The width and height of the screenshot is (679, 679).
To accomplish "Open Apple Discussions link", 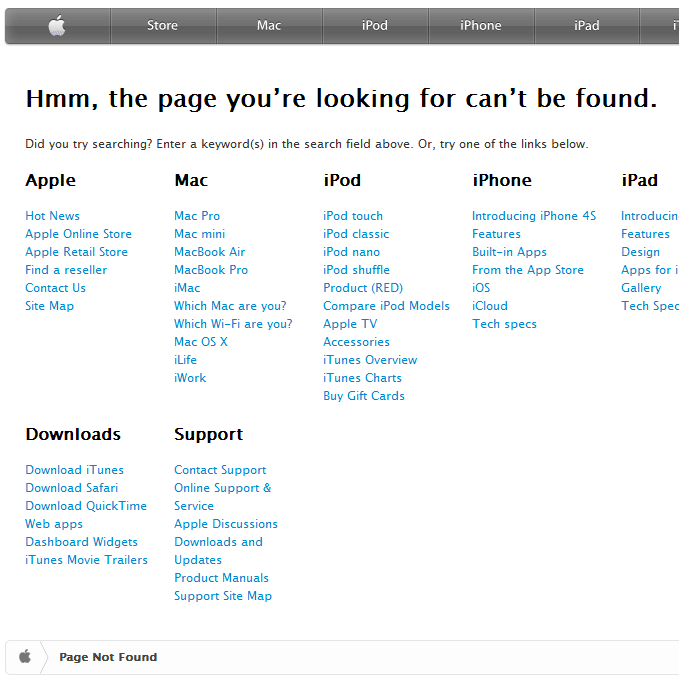I will click(226, 524).
